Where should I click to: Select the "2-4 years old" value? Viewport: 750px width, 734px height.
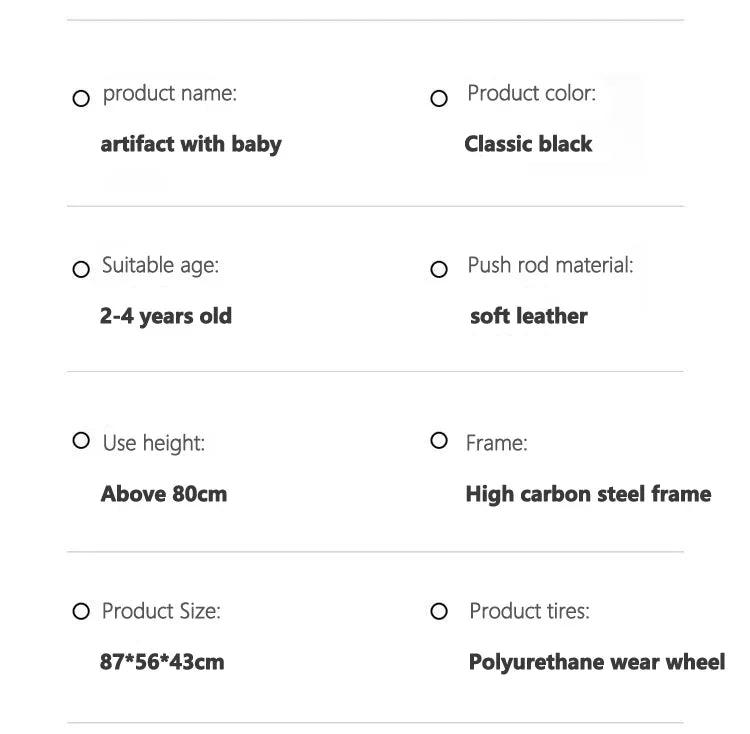coord(166,316)
